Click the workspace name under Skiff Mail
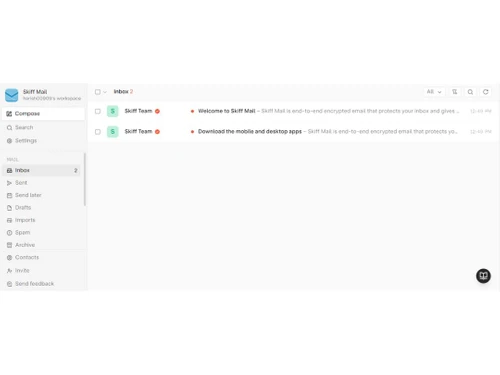500x375 pixels. [52, 98]
